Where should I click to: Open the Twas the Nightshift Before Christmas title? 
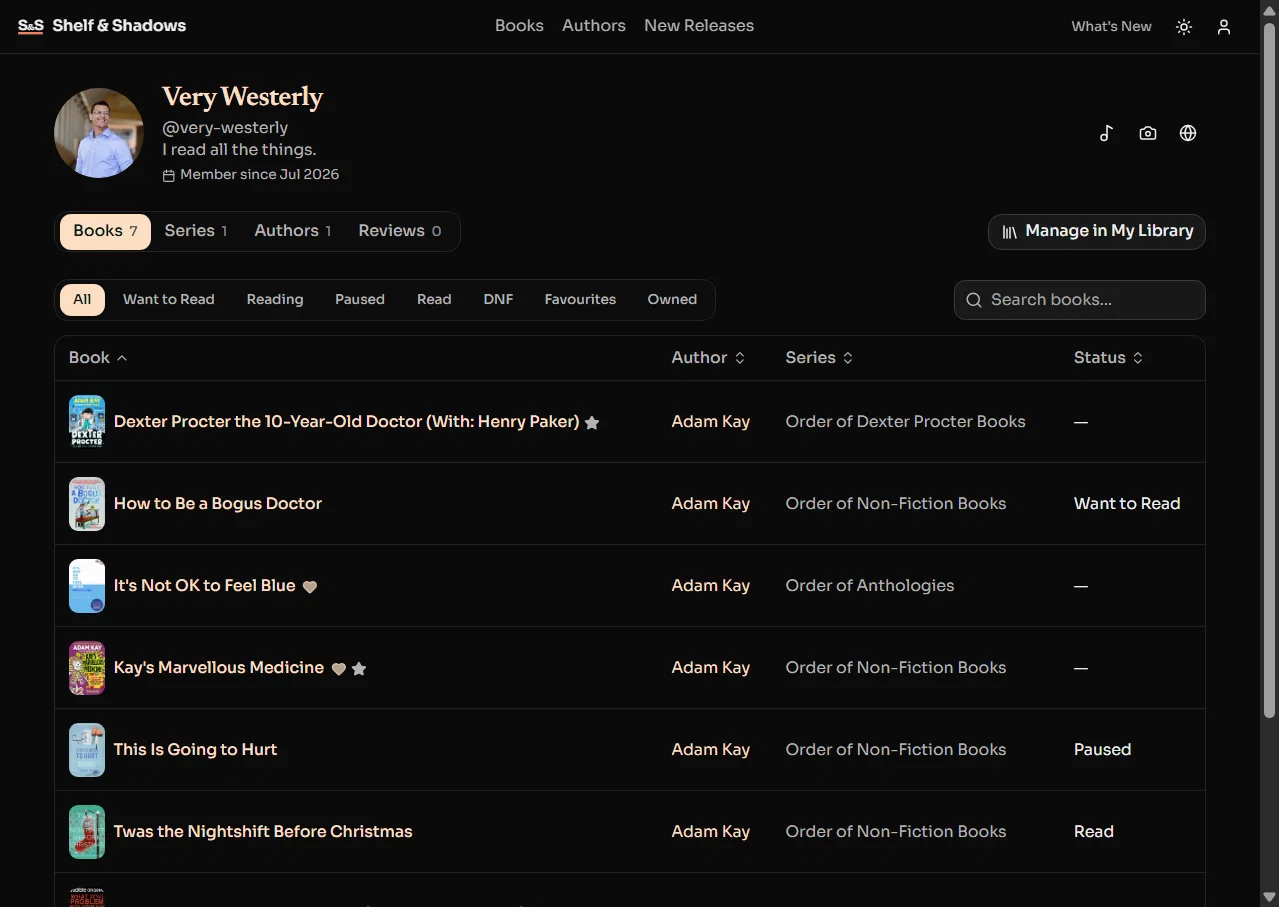263,832
